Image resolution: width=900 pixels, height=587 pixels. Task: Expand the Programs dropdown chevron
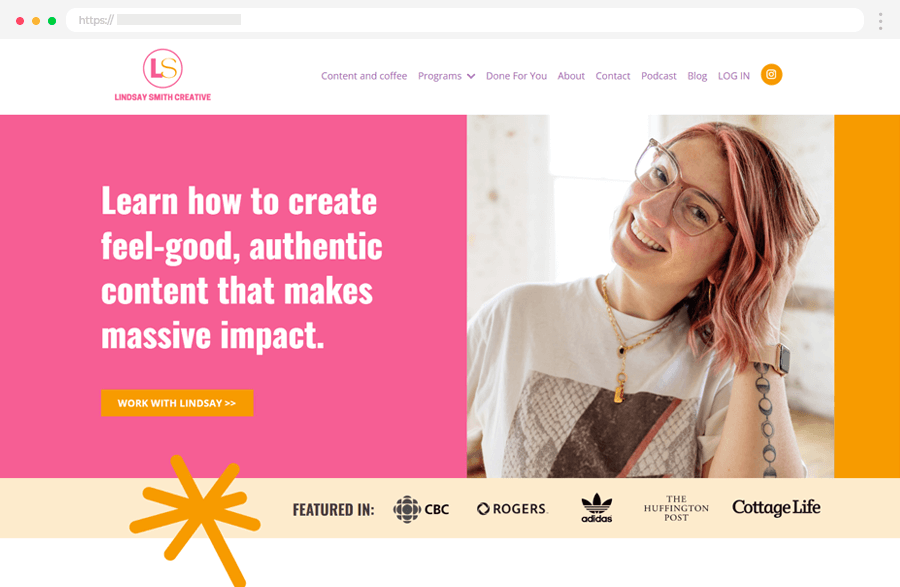pyautogui.click(x=471, y=76)
